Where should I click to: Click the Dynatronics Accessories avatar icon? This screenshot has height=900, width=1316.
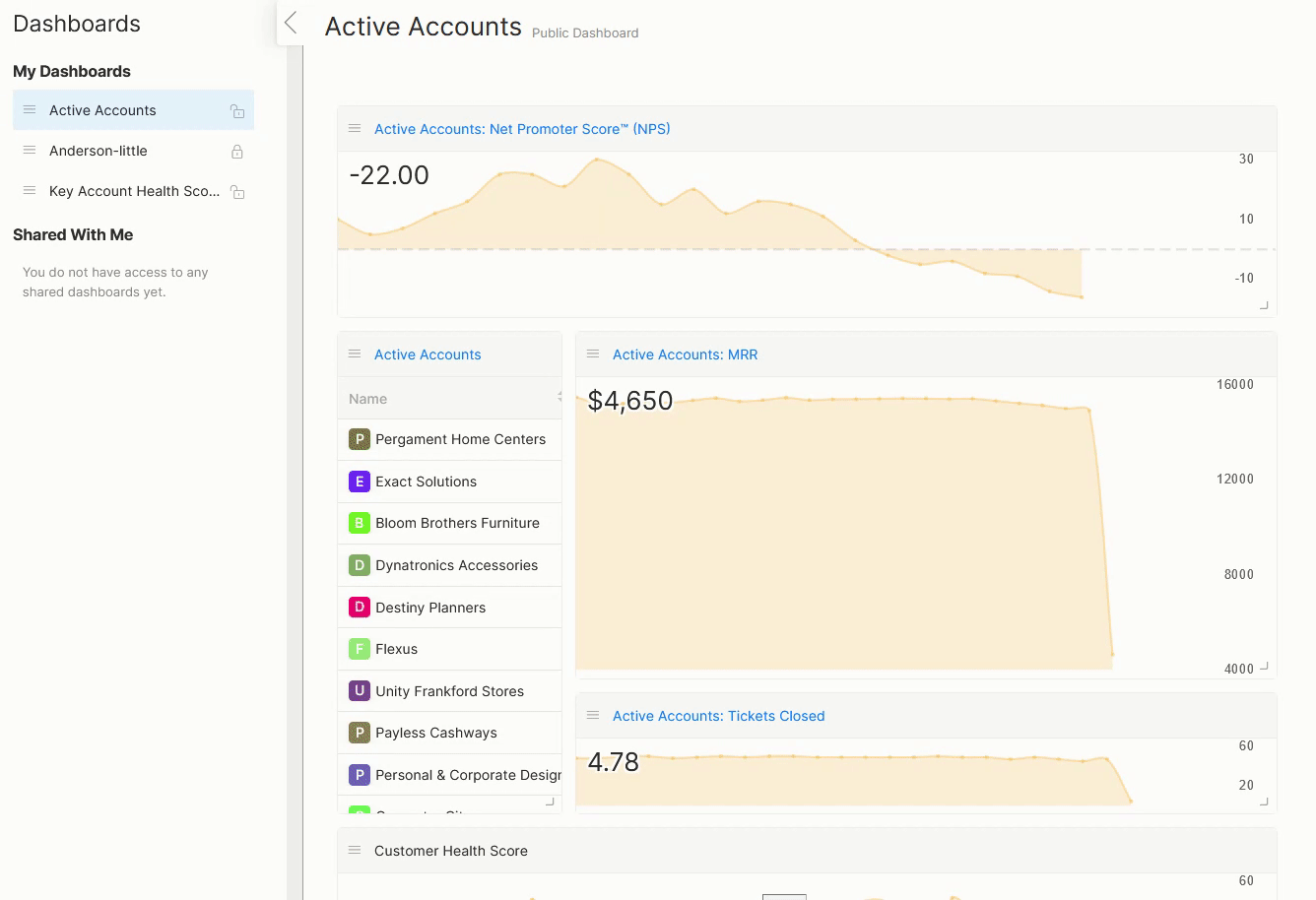coord(360,565)
